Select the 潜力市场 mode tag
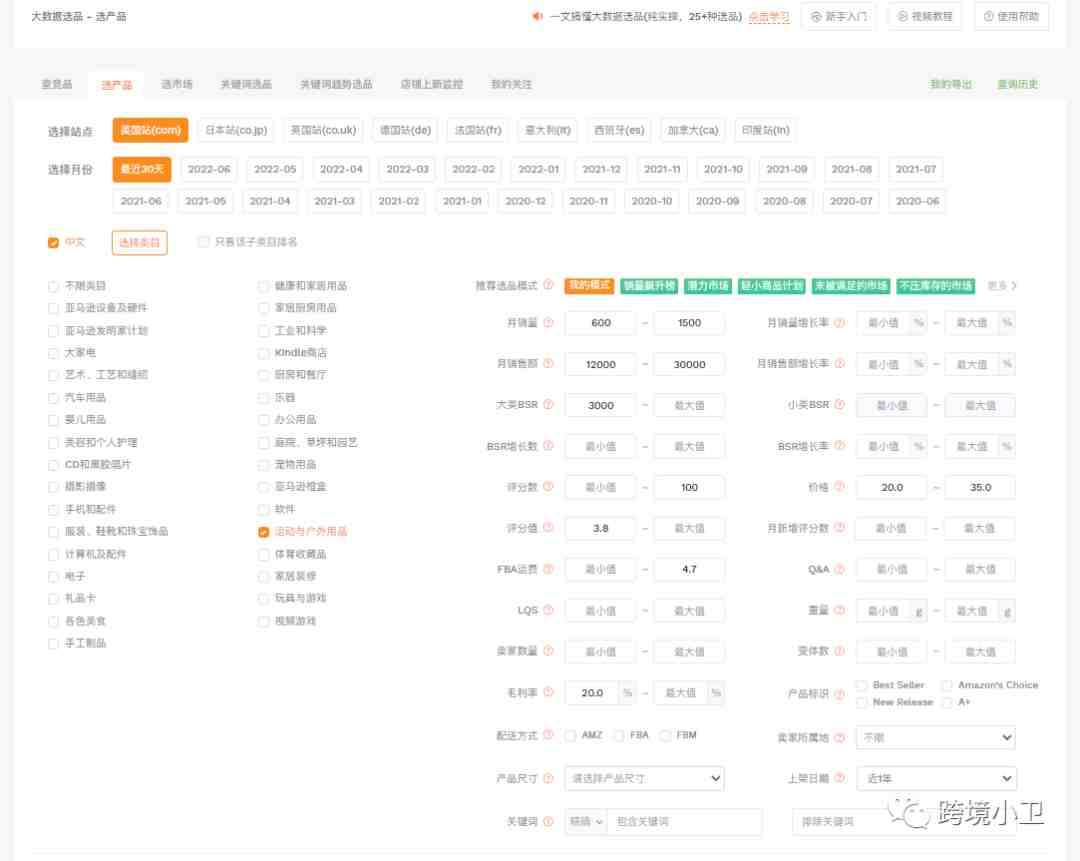 pyautogui.click(x=708, y=285)
